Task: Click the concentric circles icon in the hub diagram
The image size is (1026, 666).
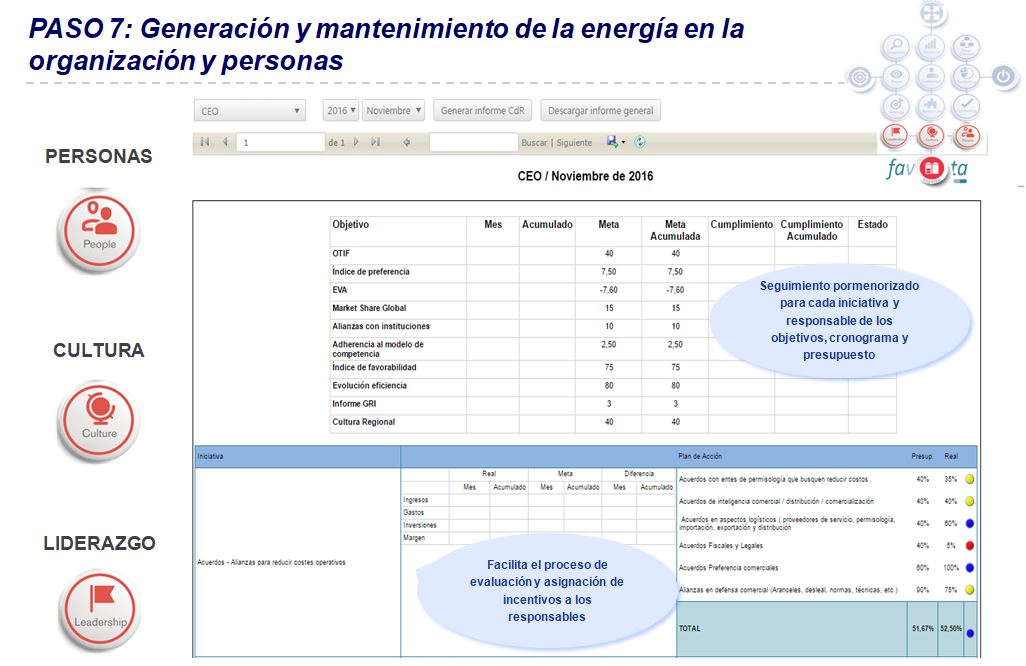Action: (x=860, y=78)
